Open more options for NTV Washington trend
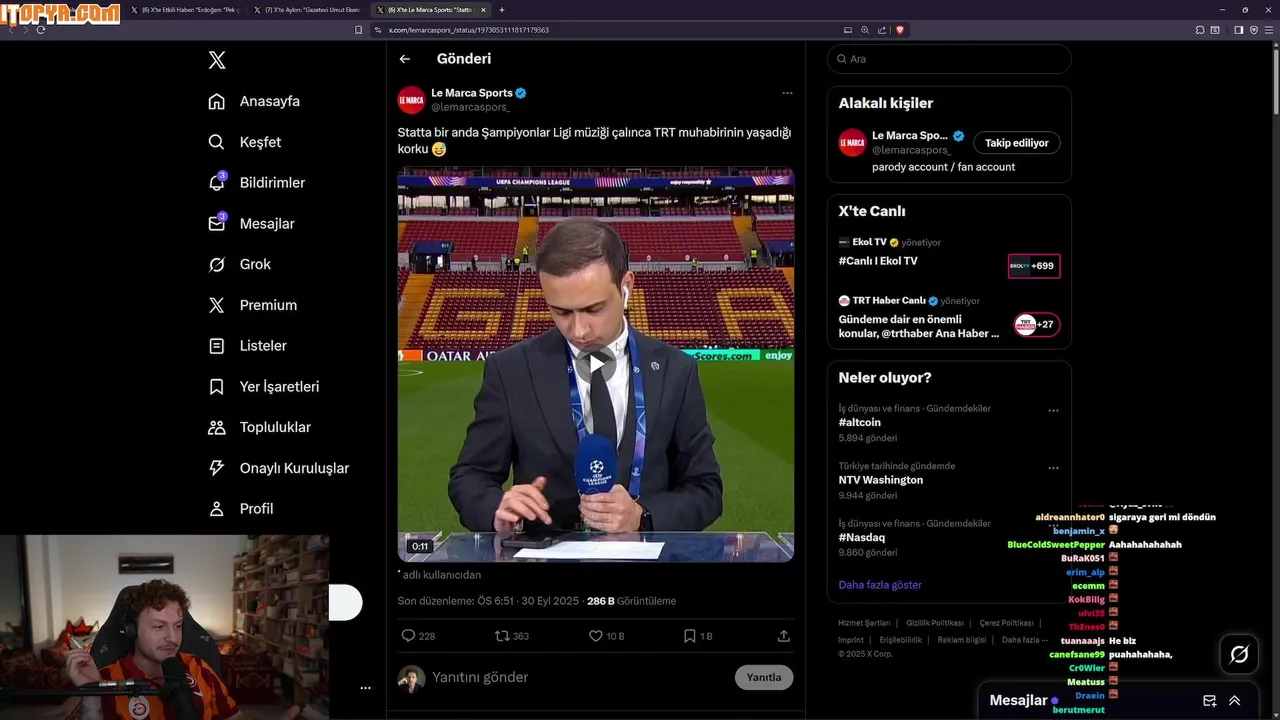Screen dimensions: 1280x720 pos(1053,467)
